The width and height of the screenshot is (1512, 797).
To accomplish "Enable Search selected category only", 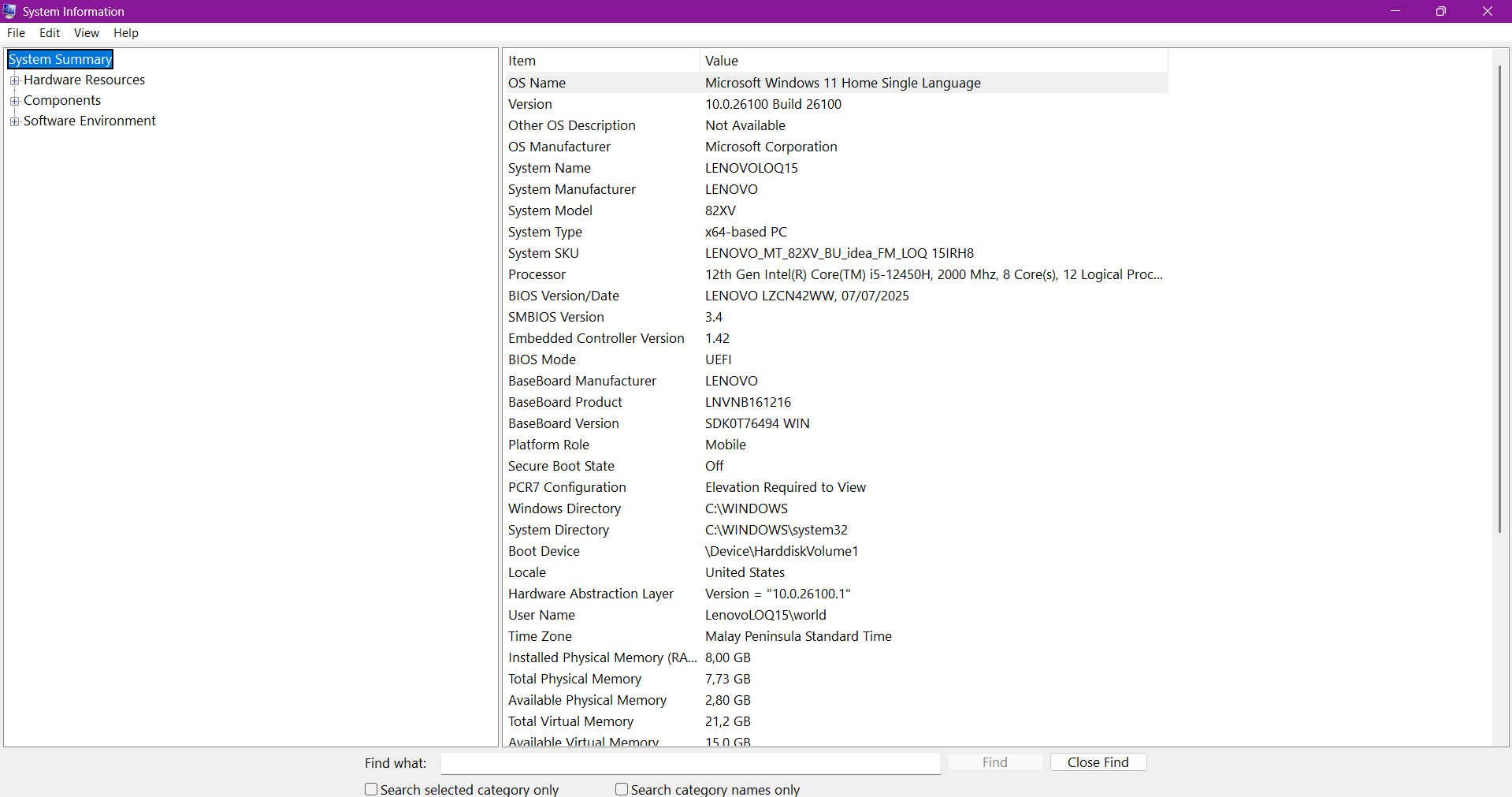I will (371, 789).
